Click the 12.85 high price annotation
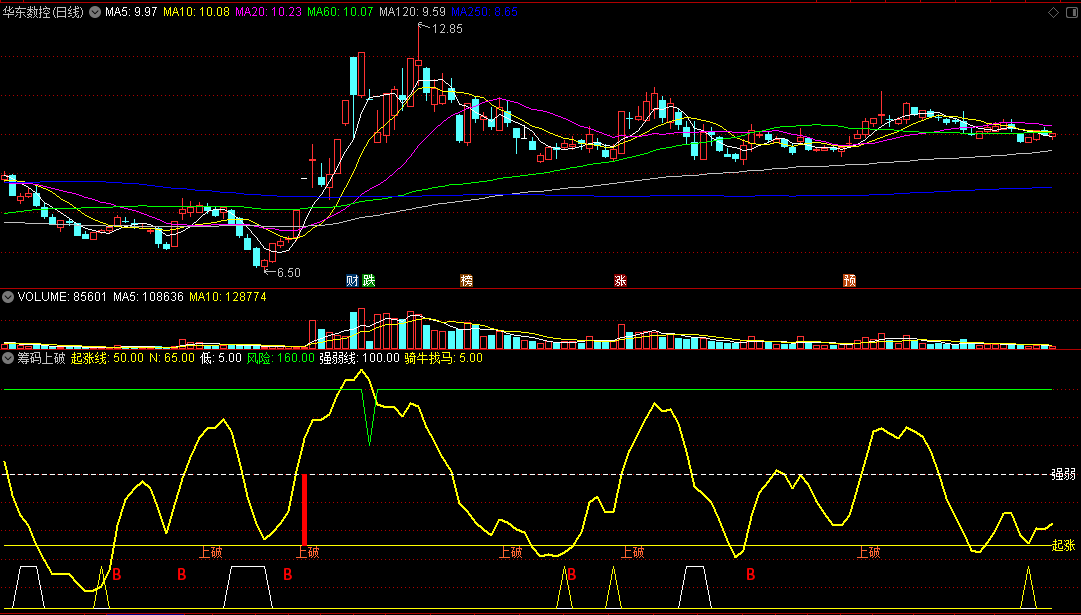 point(447,29)
